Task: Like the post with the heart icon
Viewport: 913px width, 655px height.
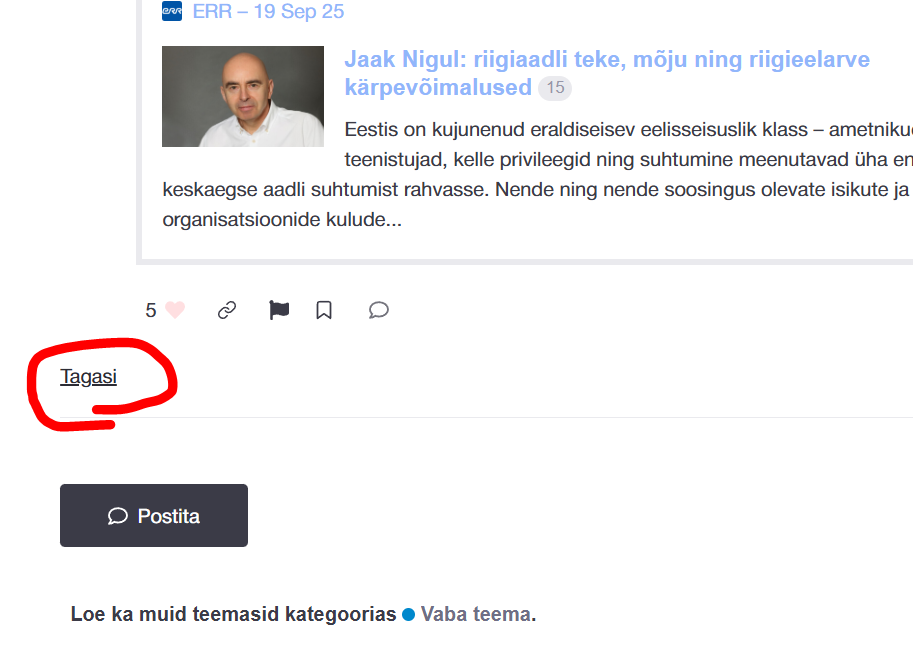Action: [175, 310]
